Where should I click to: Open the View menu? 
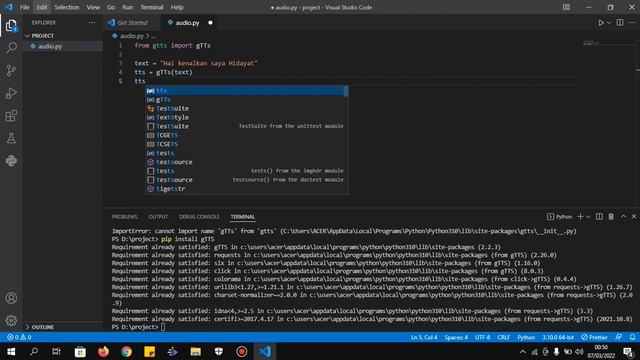pyautogui.click(x=93, y=7)
